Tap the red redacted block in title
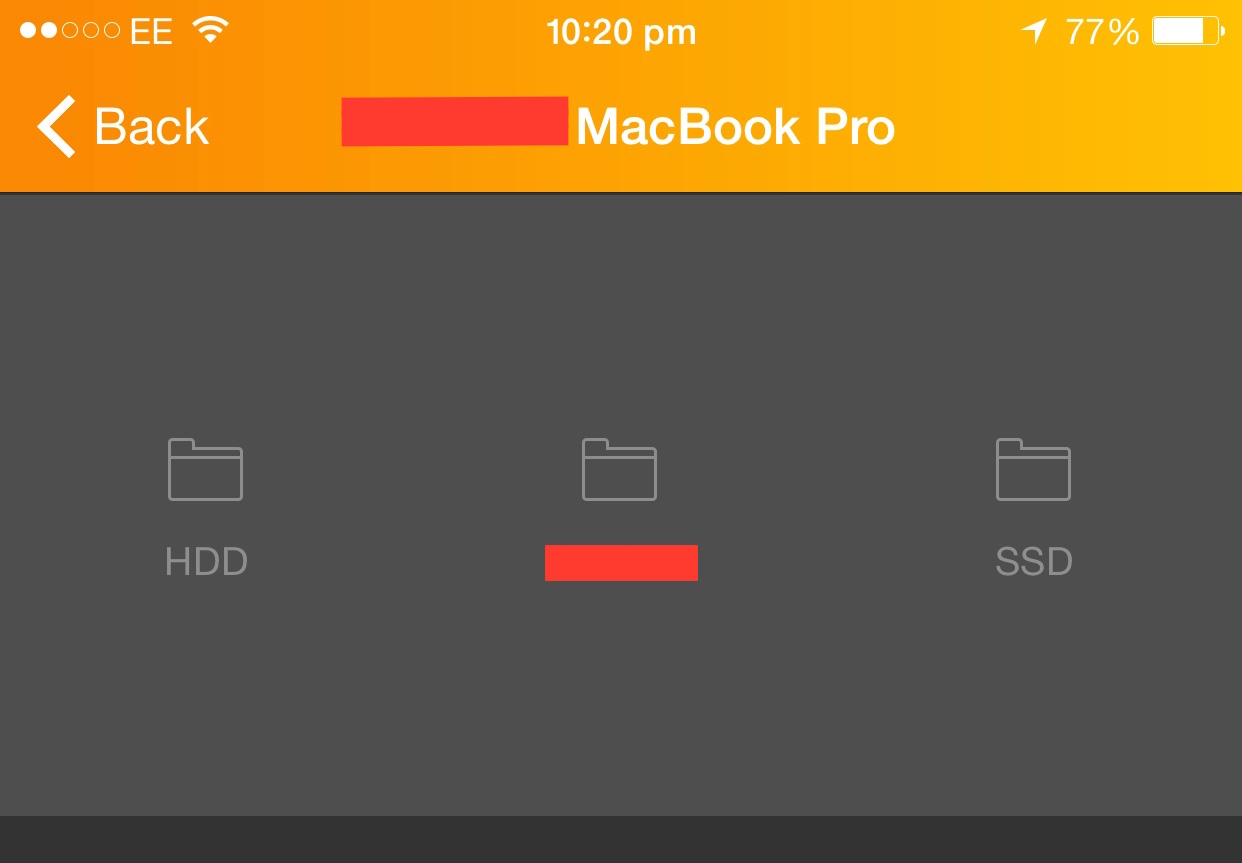The height and width of the screenshot is (863, 1242). 455,122
